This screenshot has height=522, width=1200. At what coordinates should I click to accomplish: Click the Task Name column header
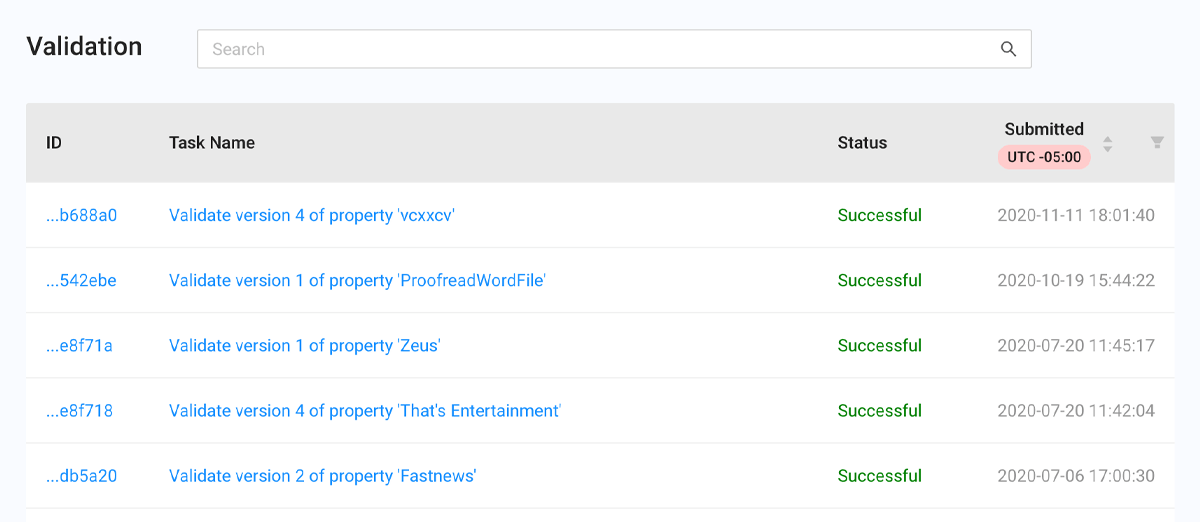(x=212, y=143)
